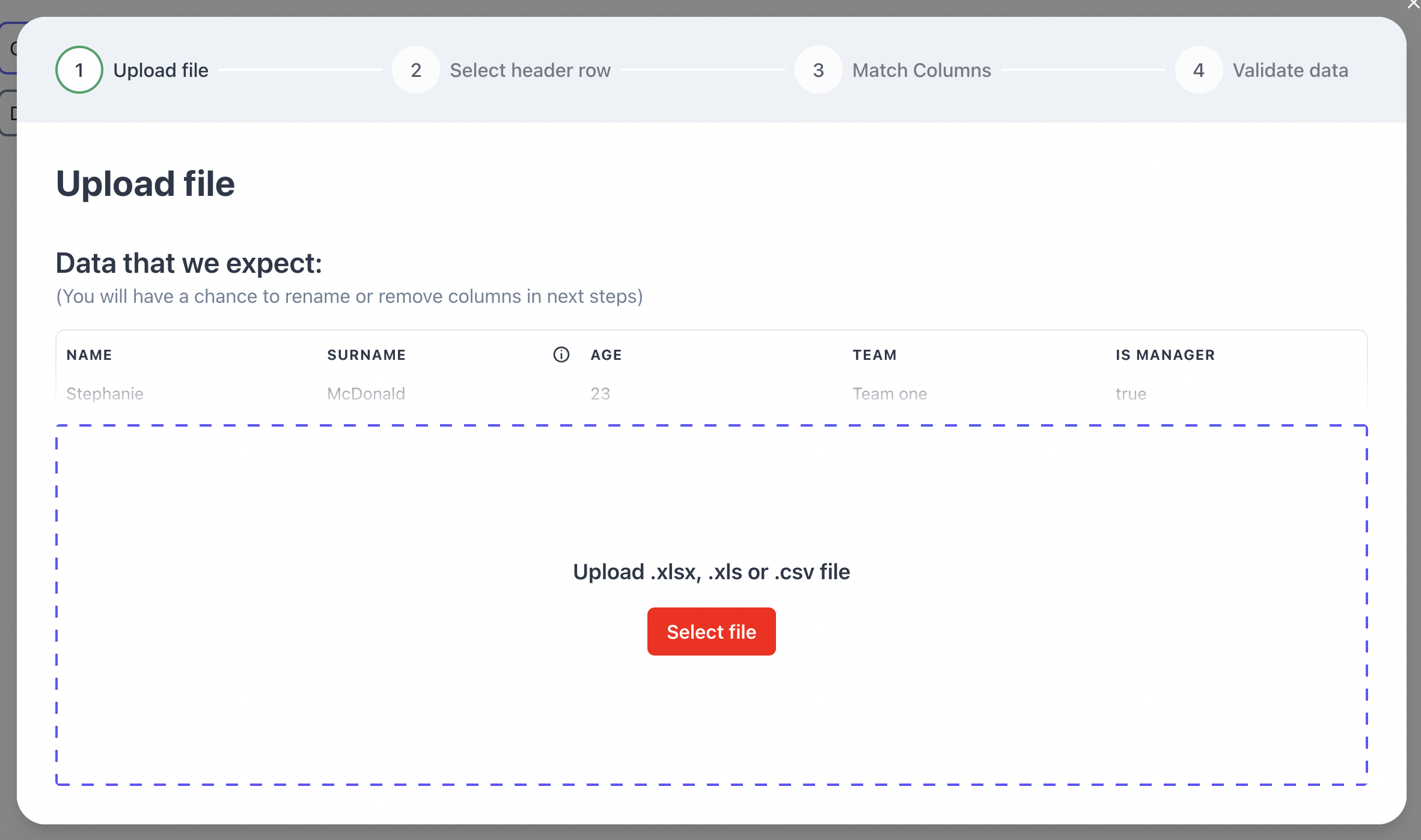Click the Upload file step label
This screenshot has height=840, width=1421.
click(160, 69)
